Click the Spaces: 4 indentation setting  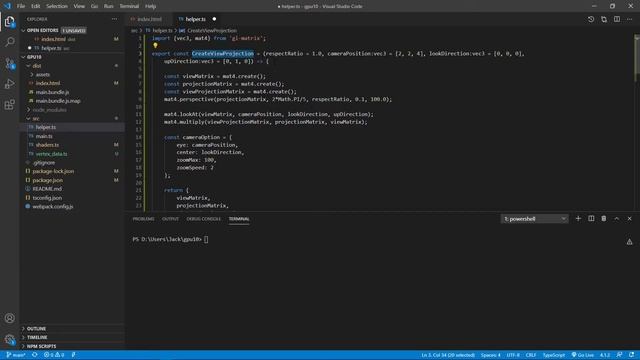[x=491, y=355]
